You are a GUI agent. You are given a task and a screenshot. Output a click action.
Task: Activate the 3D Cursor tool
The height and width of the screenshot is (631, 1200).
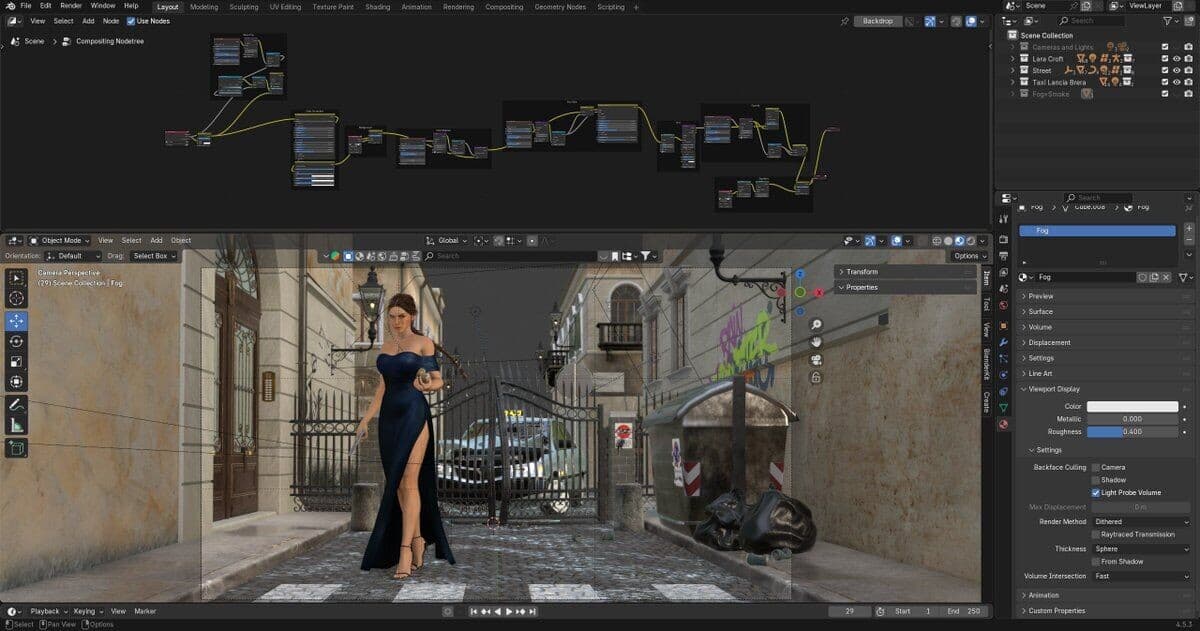16,298
